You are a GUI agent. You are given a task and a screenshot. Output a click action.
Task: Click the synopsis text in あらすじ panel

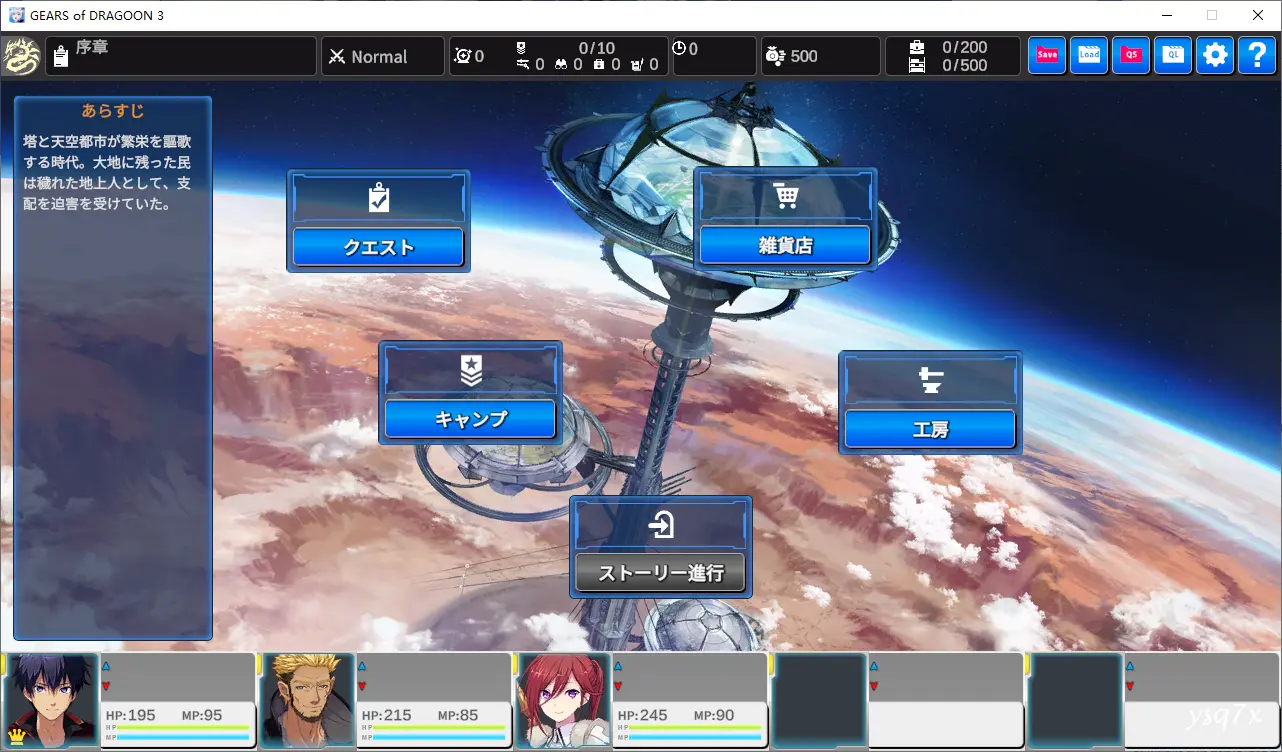(x=107, y=173)
